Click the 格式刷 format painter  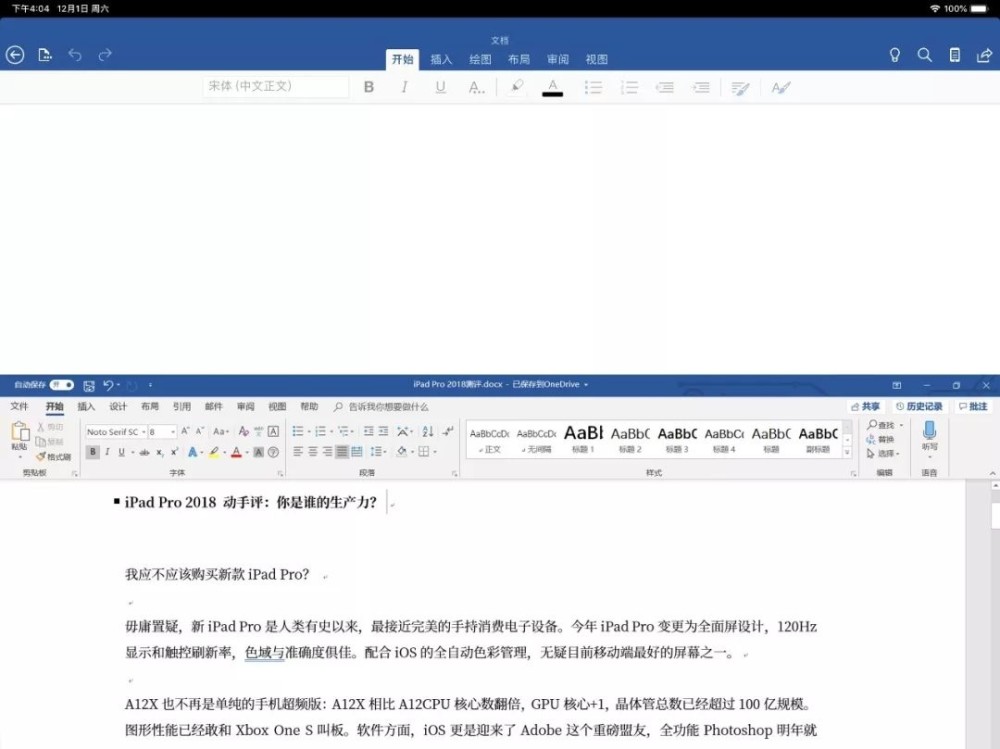[x=54, y=456]
